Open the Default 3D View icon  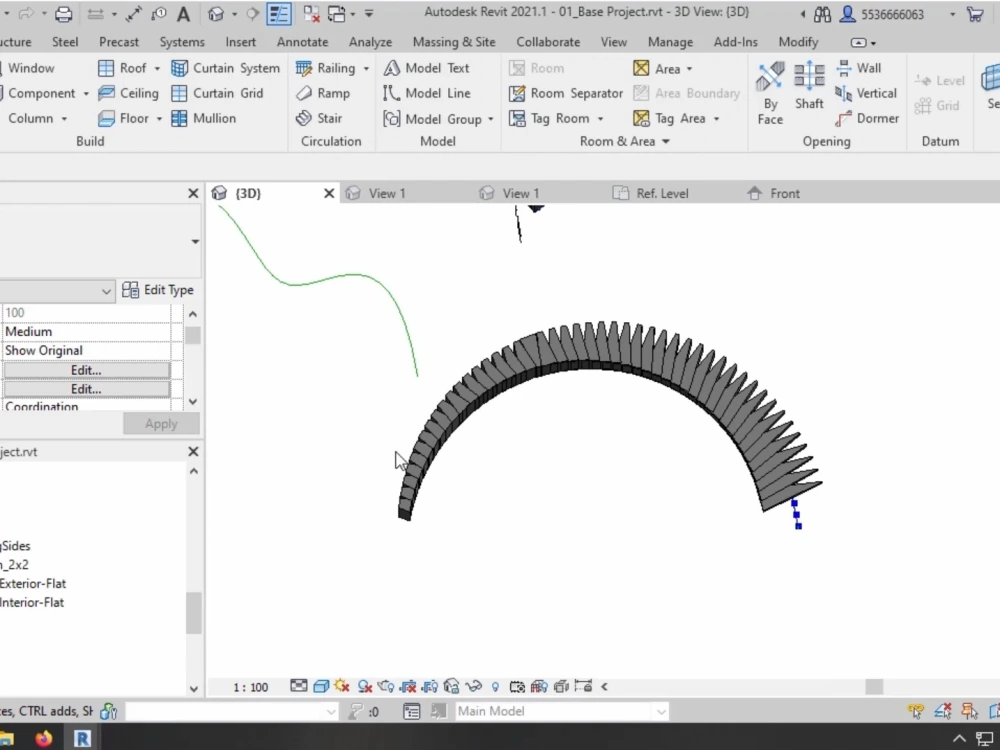click(x=216, y=14)
